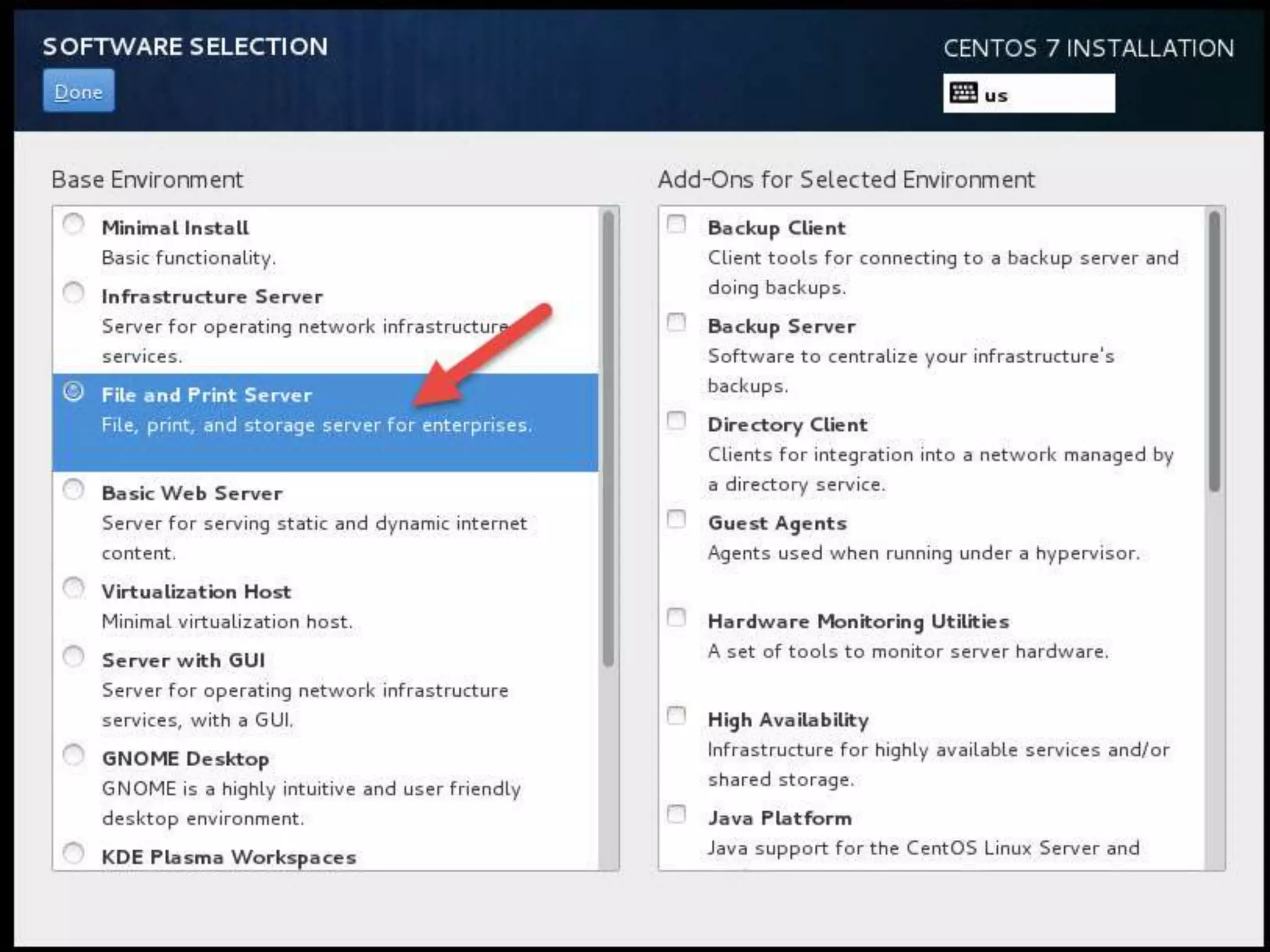Image resolution: width=1270 pixels, height=952 pixels.
Task: Click the Done button
Action: coord(78,91)
